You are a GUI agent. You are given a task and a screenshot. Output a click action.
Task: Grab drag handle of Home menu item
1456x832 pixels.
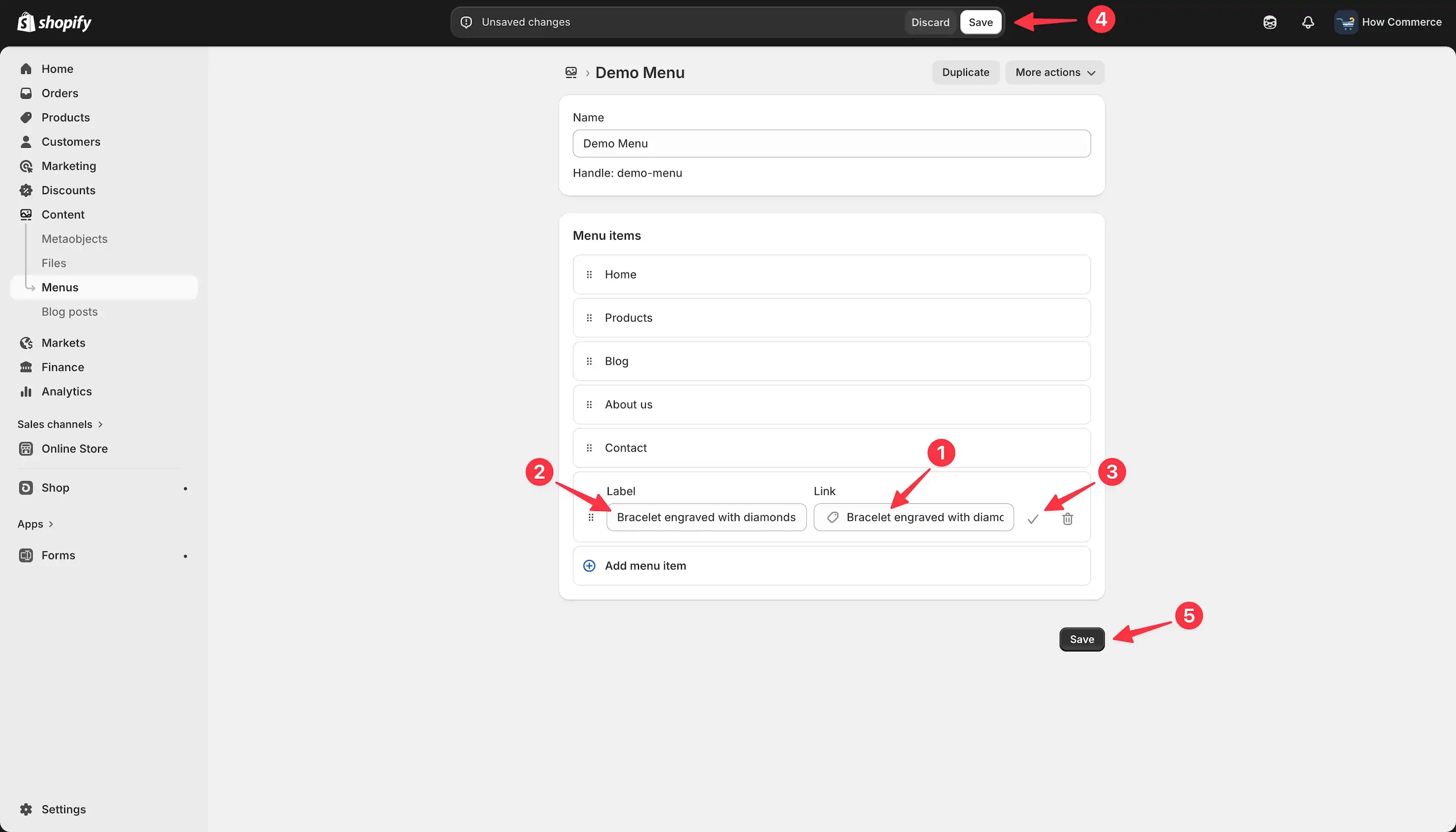coord(589,274)
